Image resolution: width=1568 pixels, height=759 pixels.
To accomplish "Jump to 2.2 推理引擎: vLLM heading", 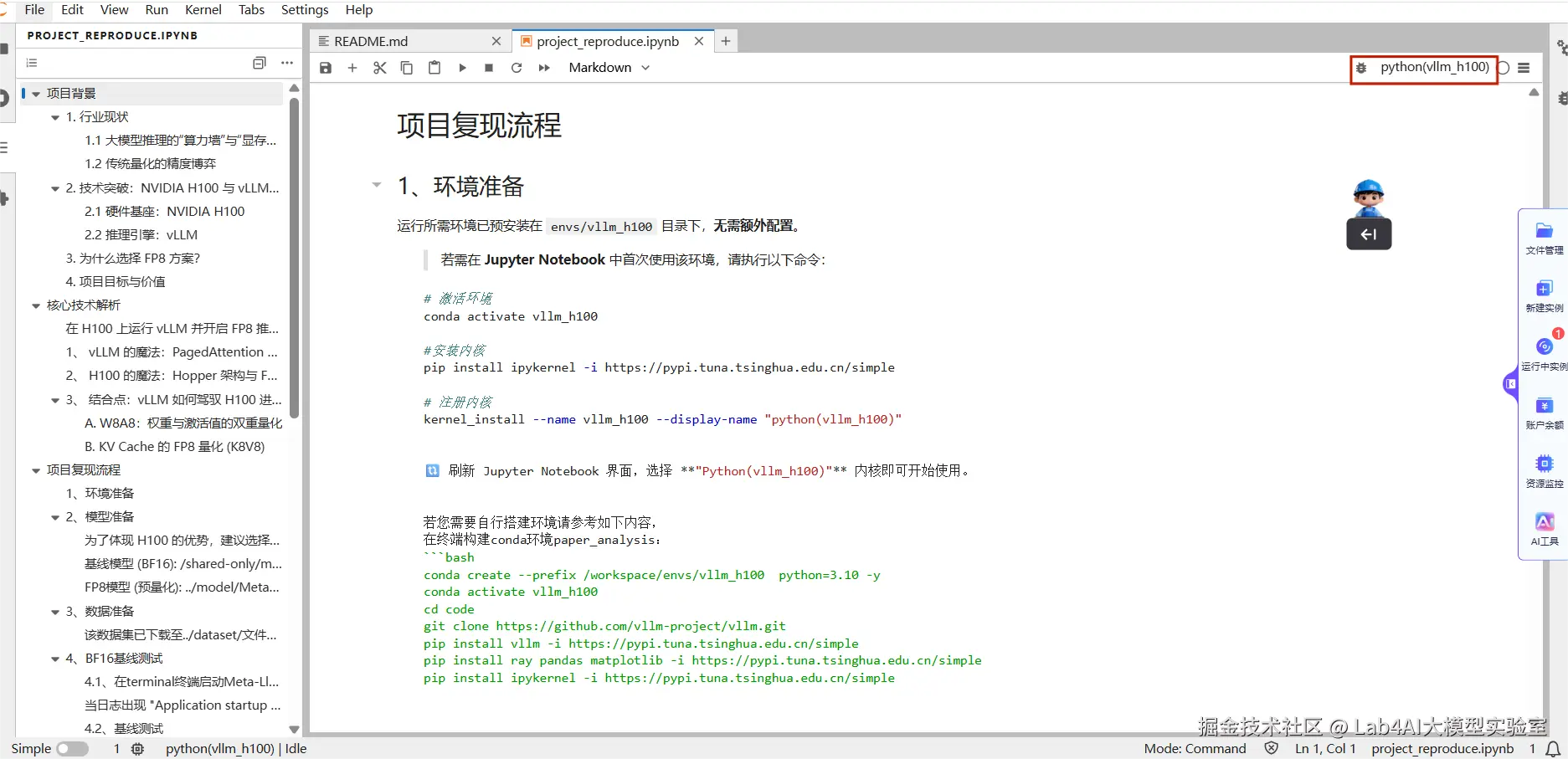I will [x=141, y=235].
